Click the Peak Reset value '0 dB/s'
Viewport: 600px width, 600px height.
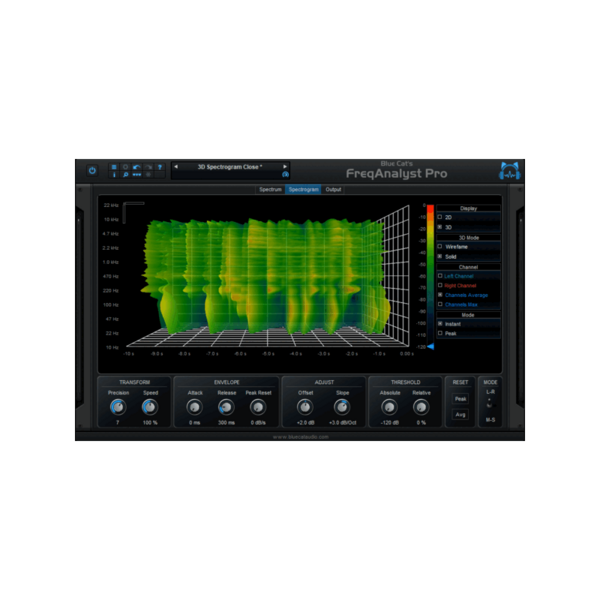[x=258, y=423]
